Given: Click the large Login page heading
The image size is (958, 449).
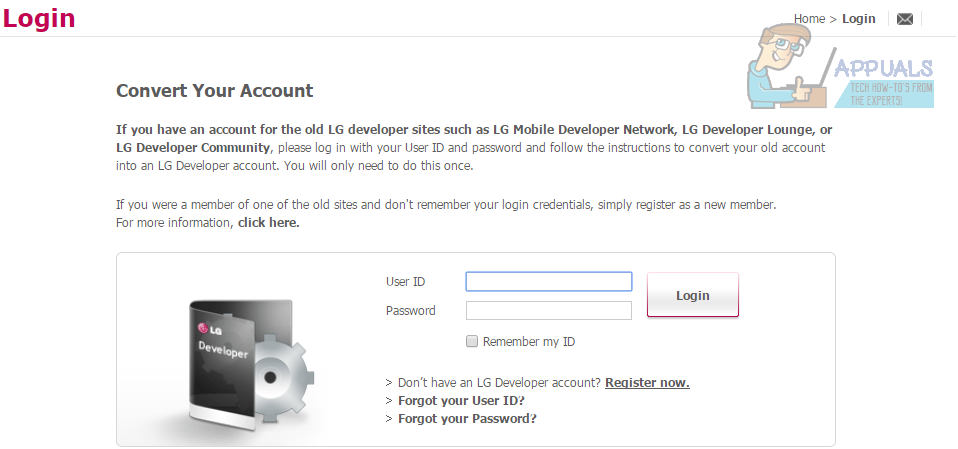Looking at the screenshot, I should [x=39, y=18].
